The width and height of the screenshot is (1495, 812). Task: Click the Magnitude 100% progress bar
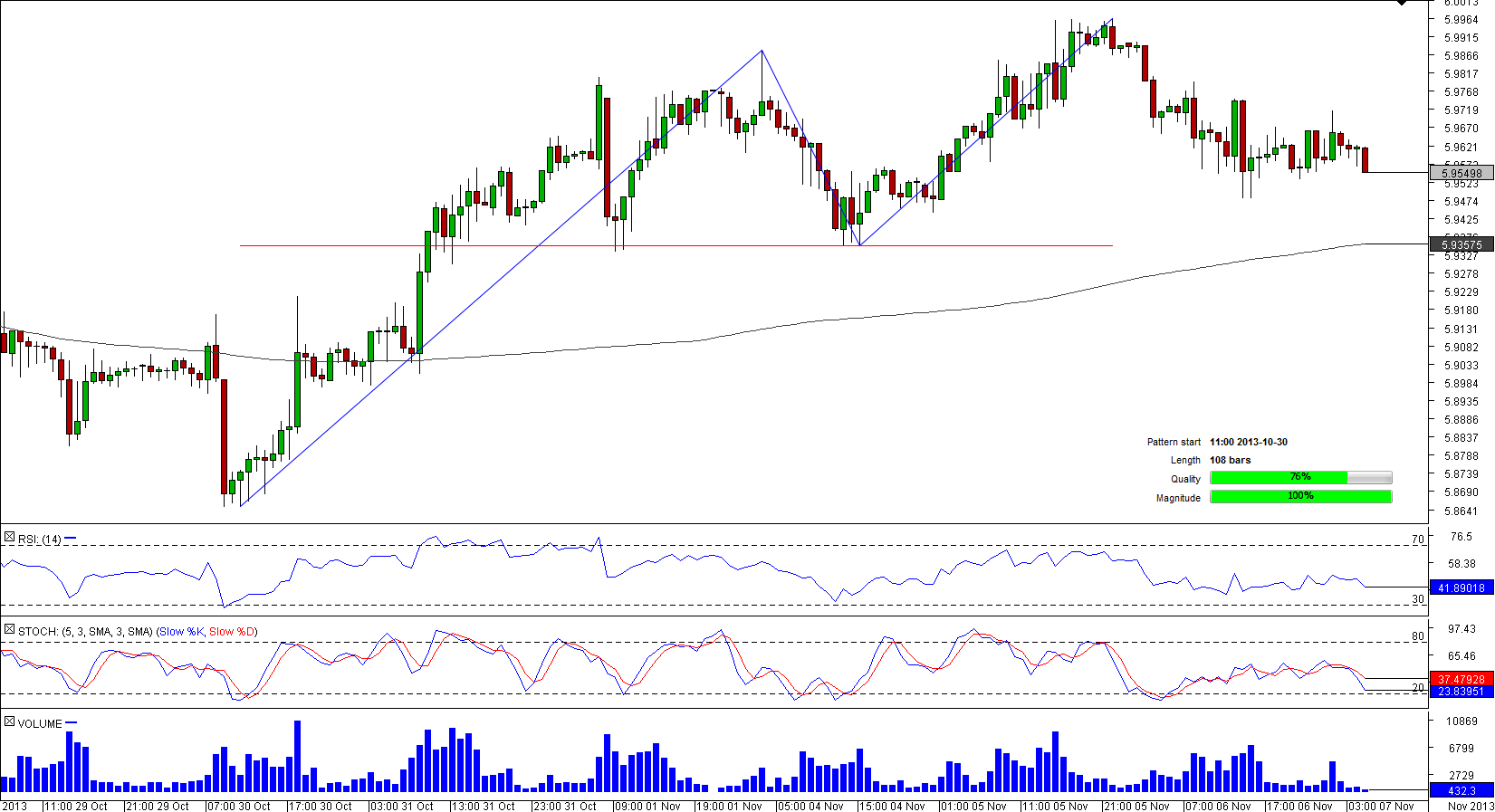[1300, 497]
